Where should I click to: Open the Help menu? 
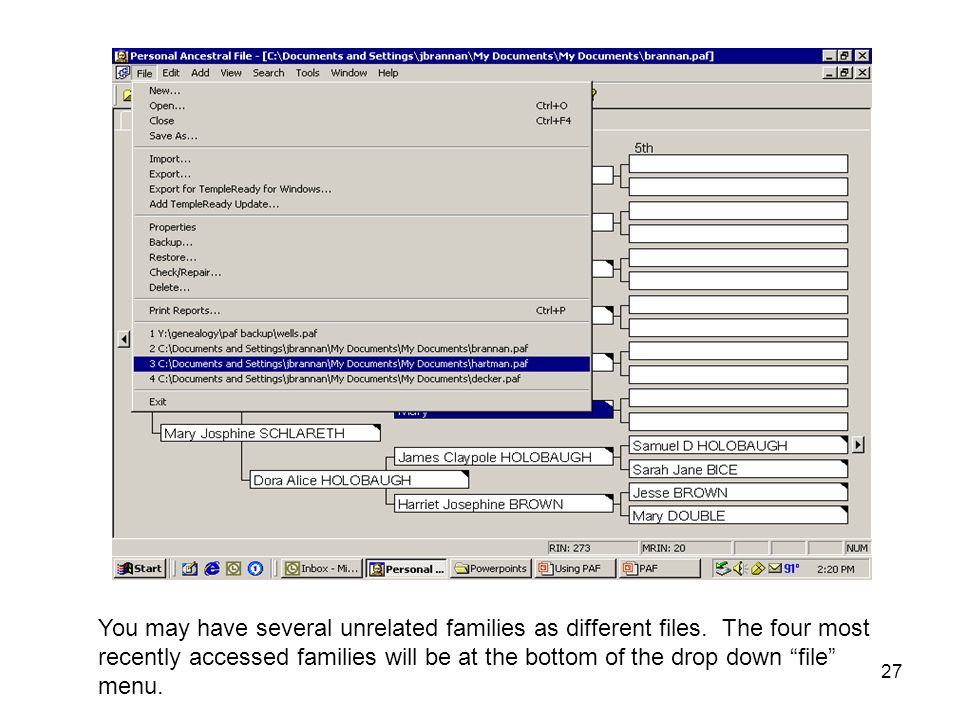coord(388,73)
